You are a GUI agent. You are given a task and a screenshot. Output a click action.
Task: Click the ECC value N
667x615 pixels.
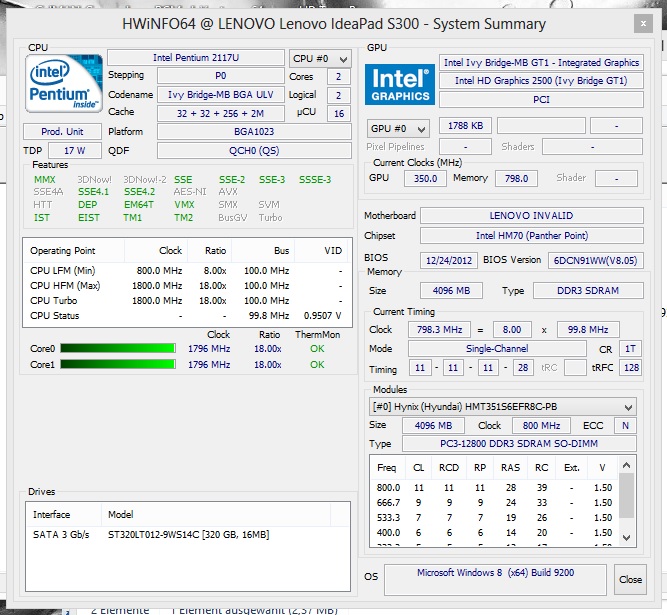tap(625, 425)
